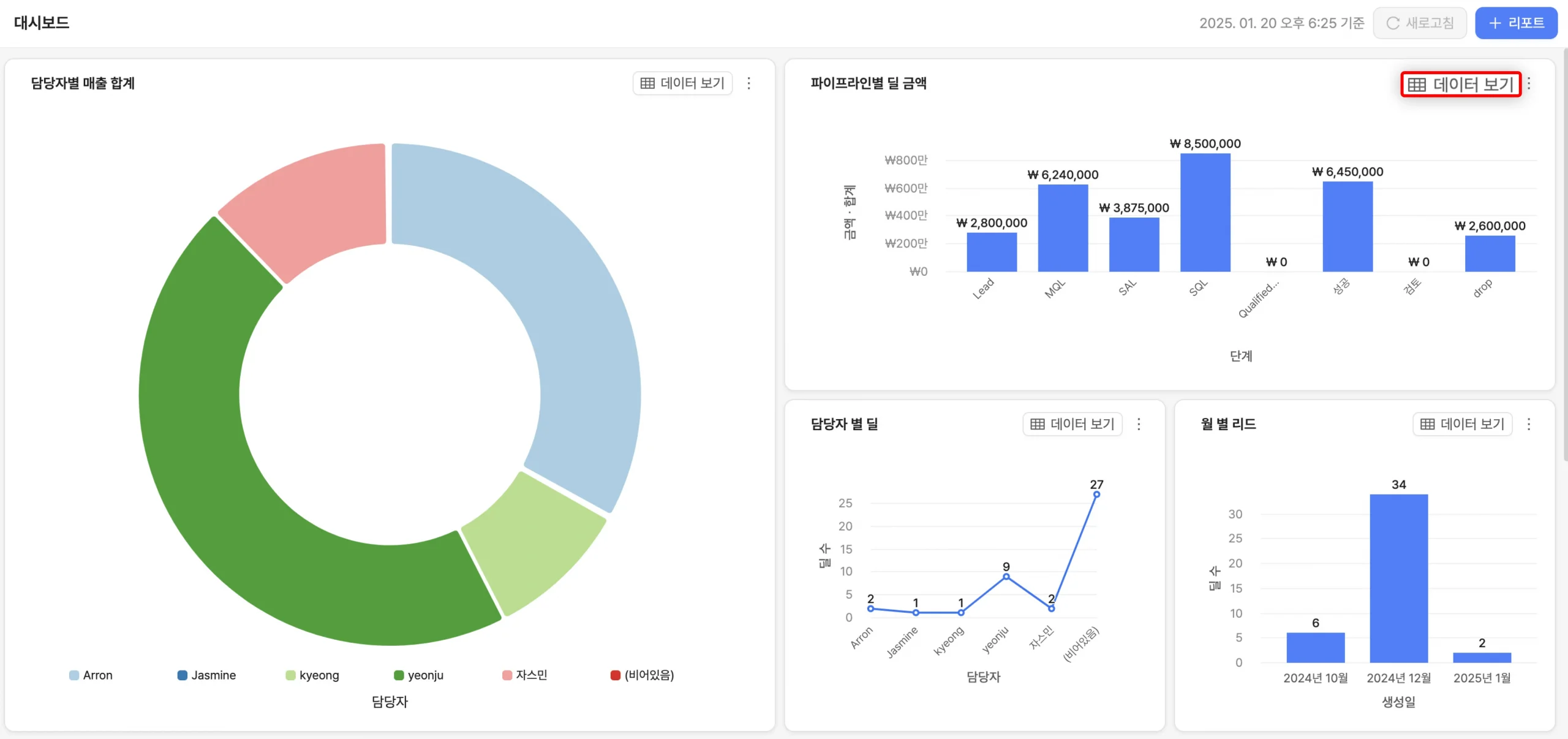Viewport: 1568px width, 739px height.
Task: Open 데이터 보기 for 월 별 리드
Action: [x=1462, y=424]
